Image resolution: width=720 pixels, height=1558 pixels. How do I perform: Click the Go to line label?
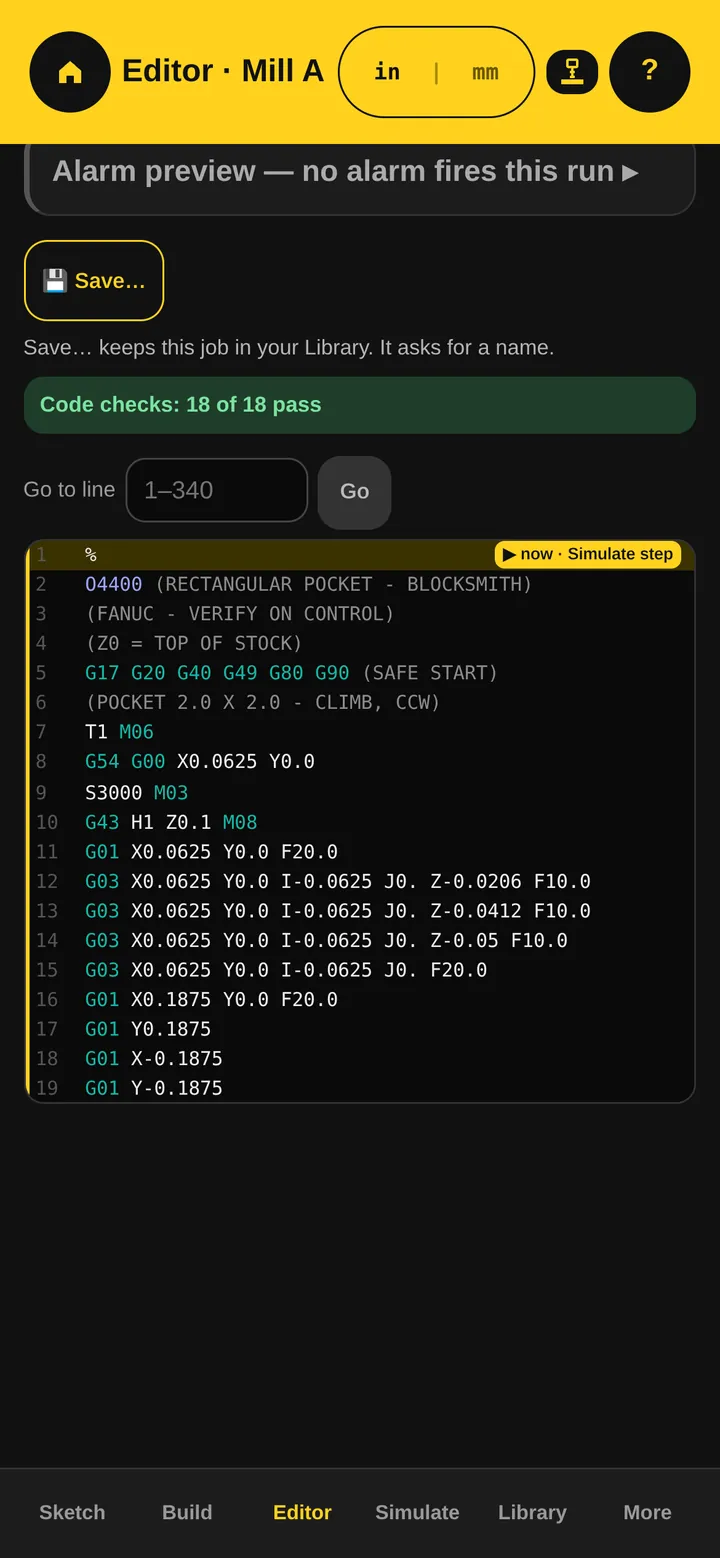(70, 490)
